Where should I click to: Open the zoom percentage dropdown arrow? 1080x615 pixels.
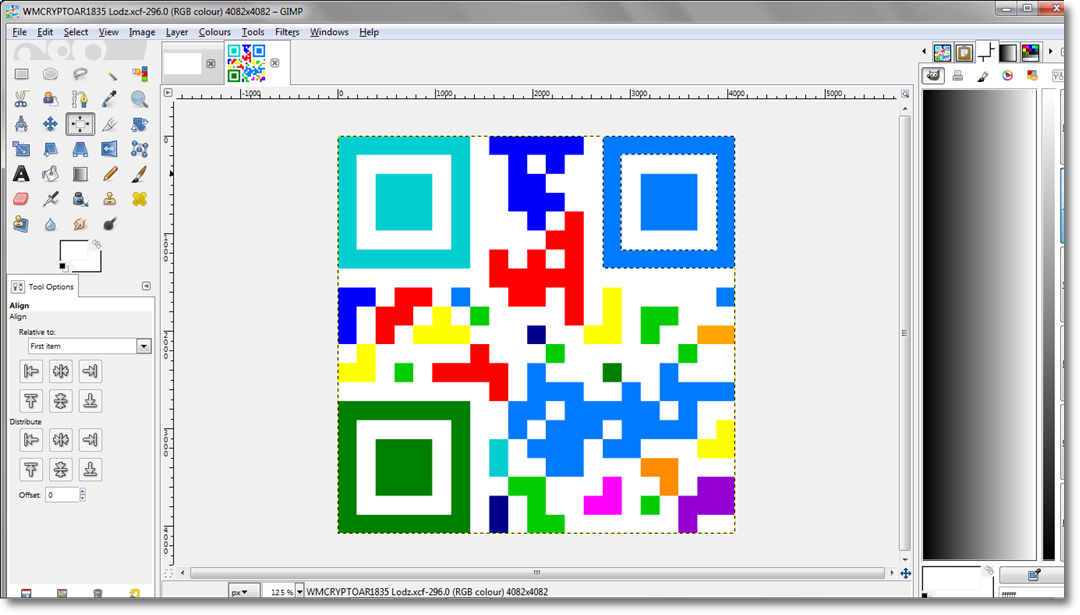click(x=299, y=592)
